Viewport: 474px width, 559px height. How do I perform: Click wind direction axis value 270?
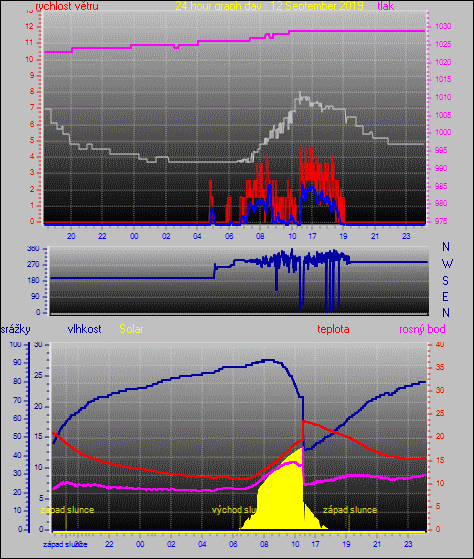click(33, 265)
